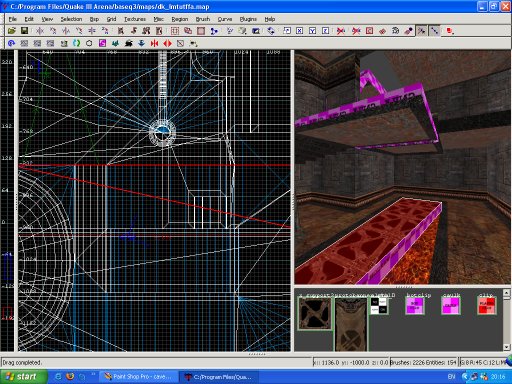Click the small red square icon at toolbar end
The width and height of the screenshot is (512, 384).
pyautogui.click(x=450, y=31)
